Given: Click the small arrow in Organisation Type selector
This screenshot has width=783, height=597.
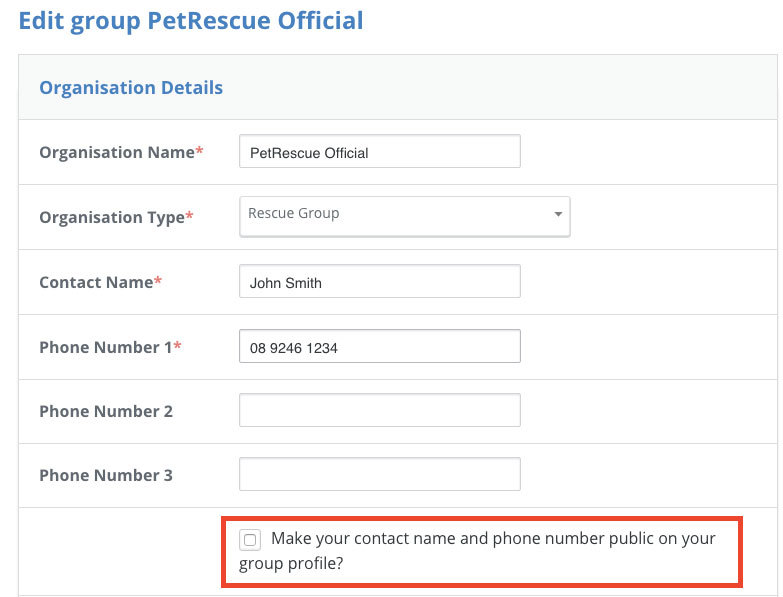Looking at the screenshot, I should click(x=558, y=214).
